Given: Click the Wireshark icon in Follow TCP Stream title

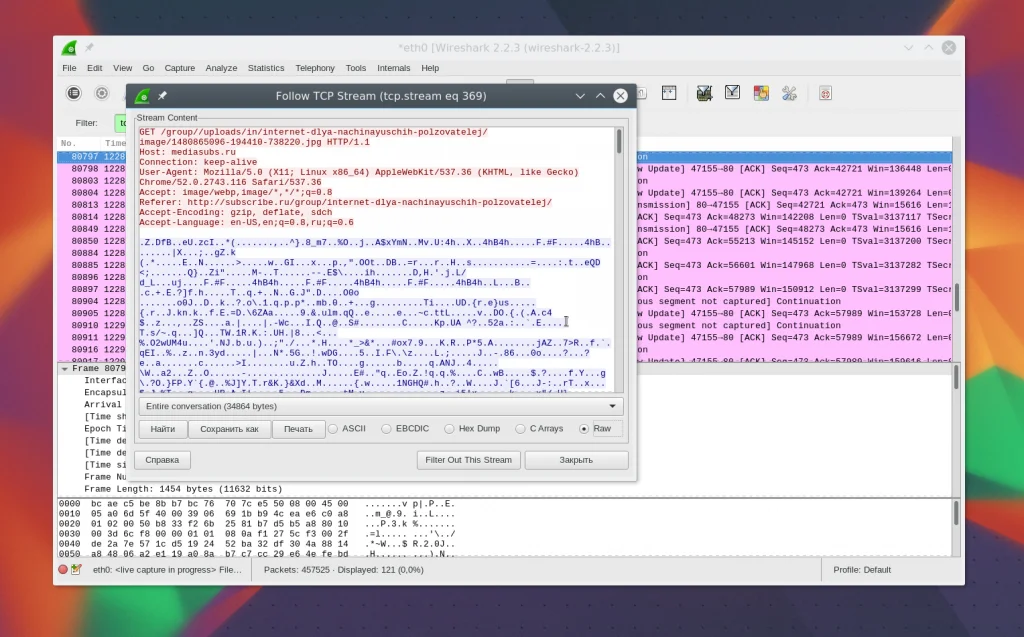Looking at the screenshot, I should click(x=142, y=96).
